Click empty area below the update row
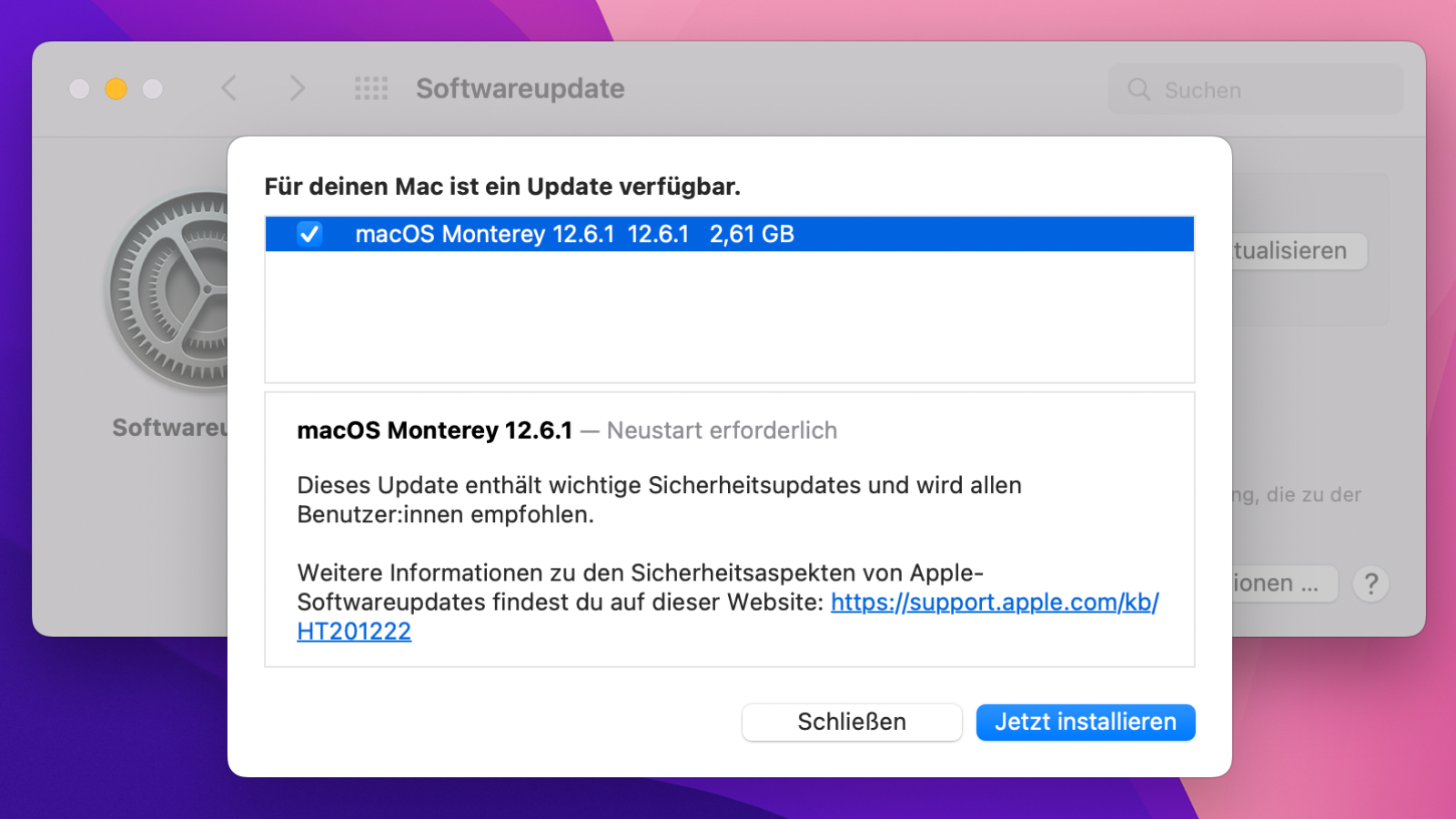The height and width of the screenshot is (819, 1456). [728, 317]
